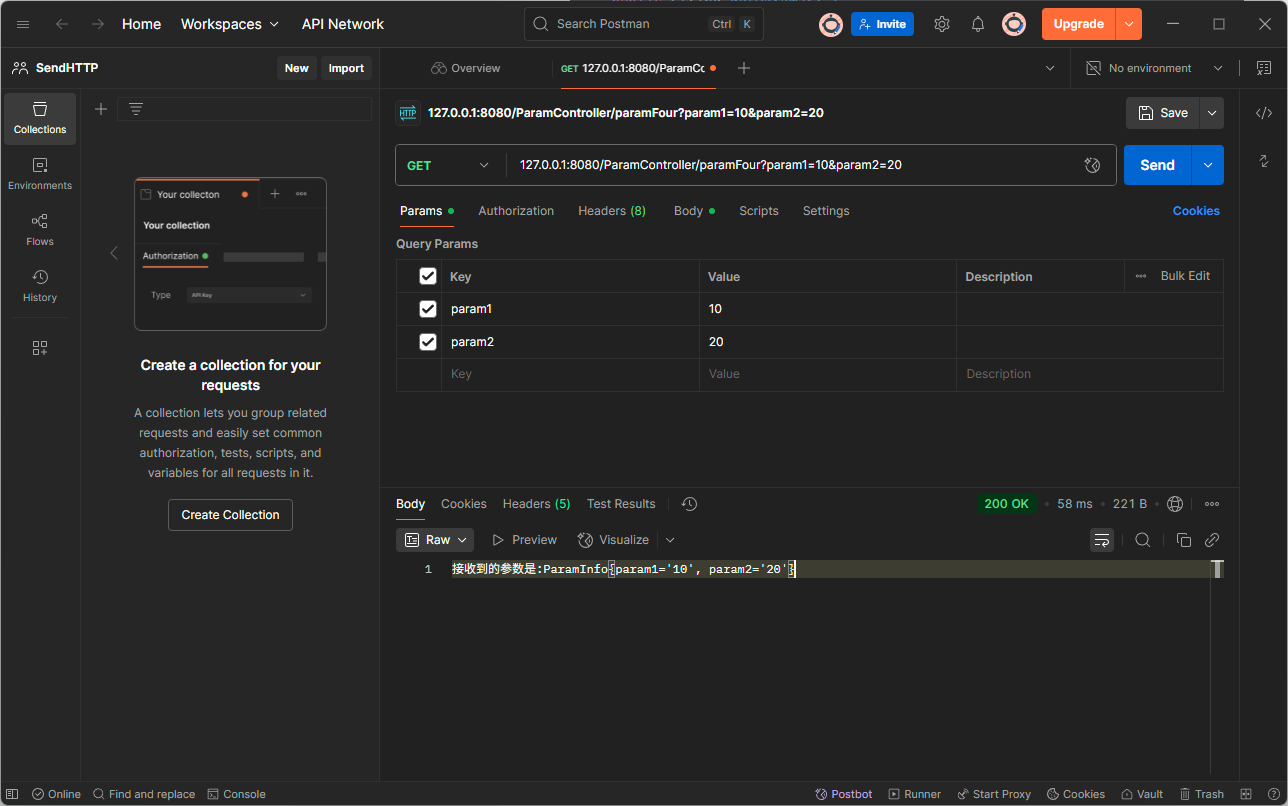
Task: Open the Environments sidebar panel
Action: coord(40,174)
